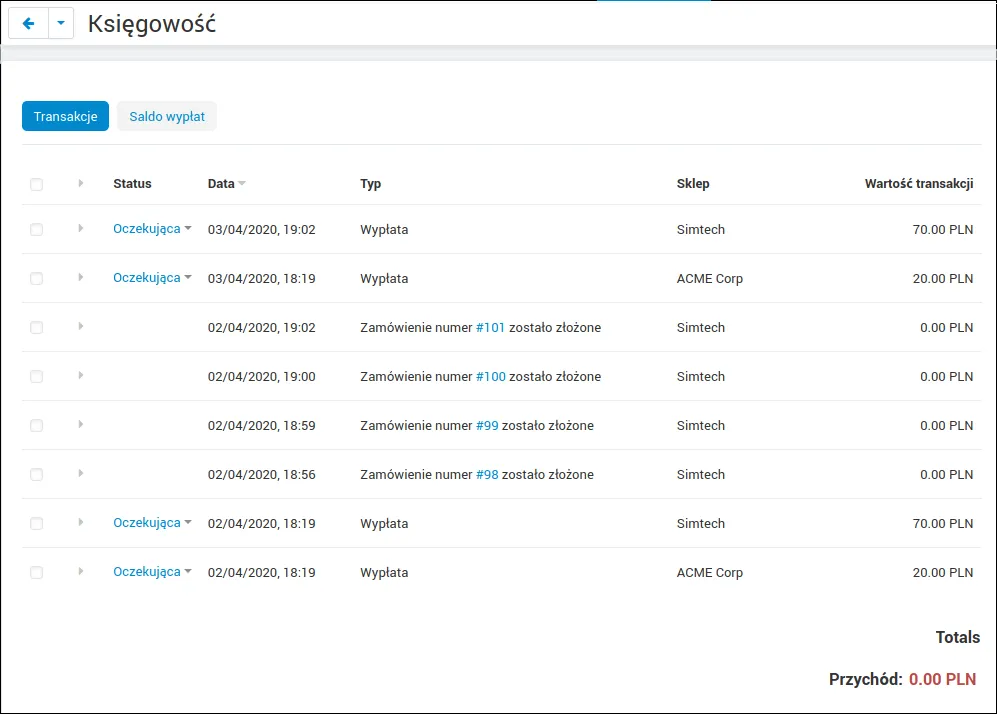Viewport: 997px width, 714px height.
Task: Click the Totals heading
Action: coord(958,637)
